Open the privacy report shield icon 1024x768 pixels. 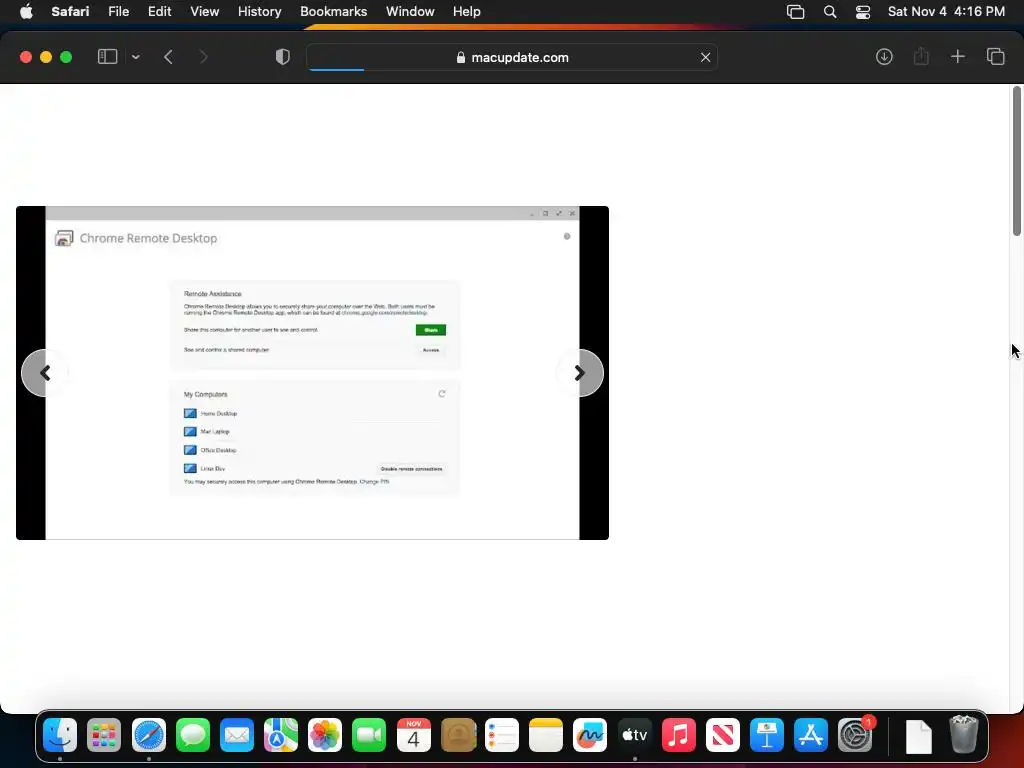click(283, 57)
